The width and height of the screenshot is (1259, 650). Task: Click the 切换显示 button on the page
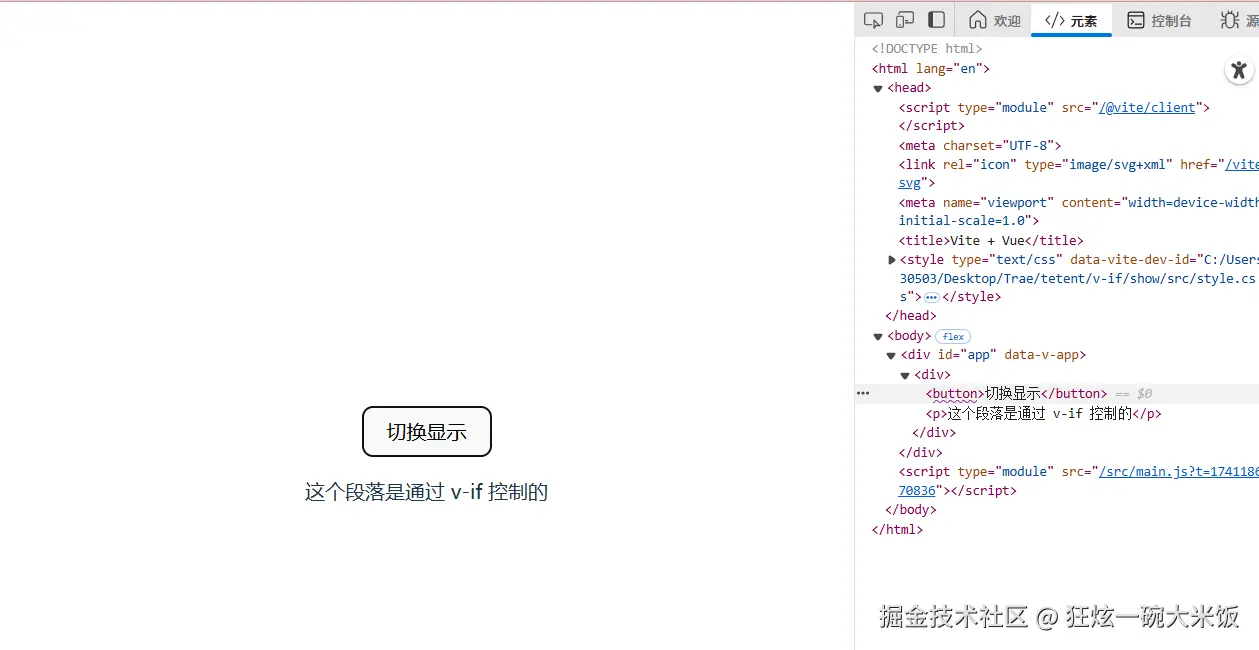pyautogui.click(x=426, y=431)
